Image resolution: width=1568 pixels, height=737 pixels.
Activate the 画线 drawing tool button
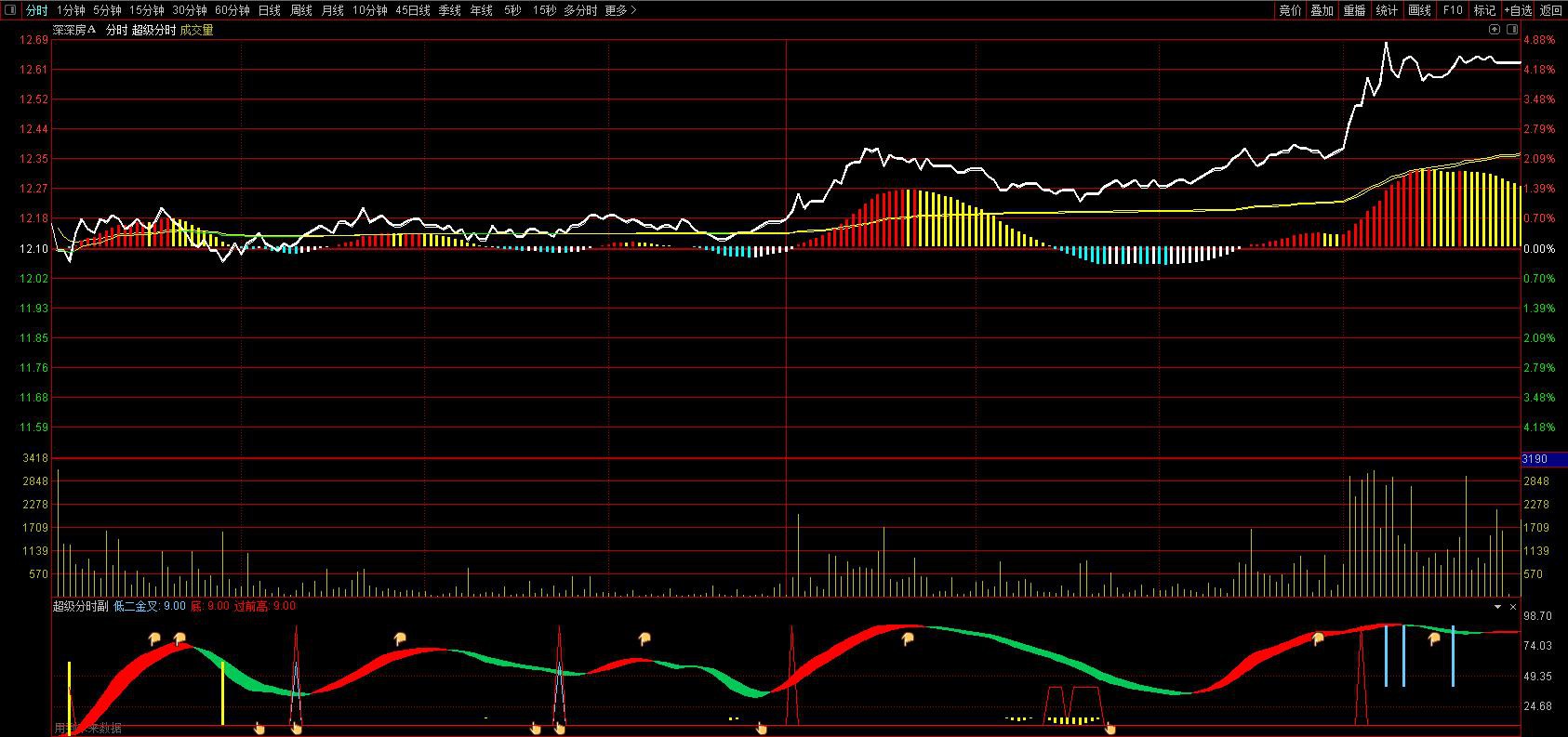pos(1420,10)
